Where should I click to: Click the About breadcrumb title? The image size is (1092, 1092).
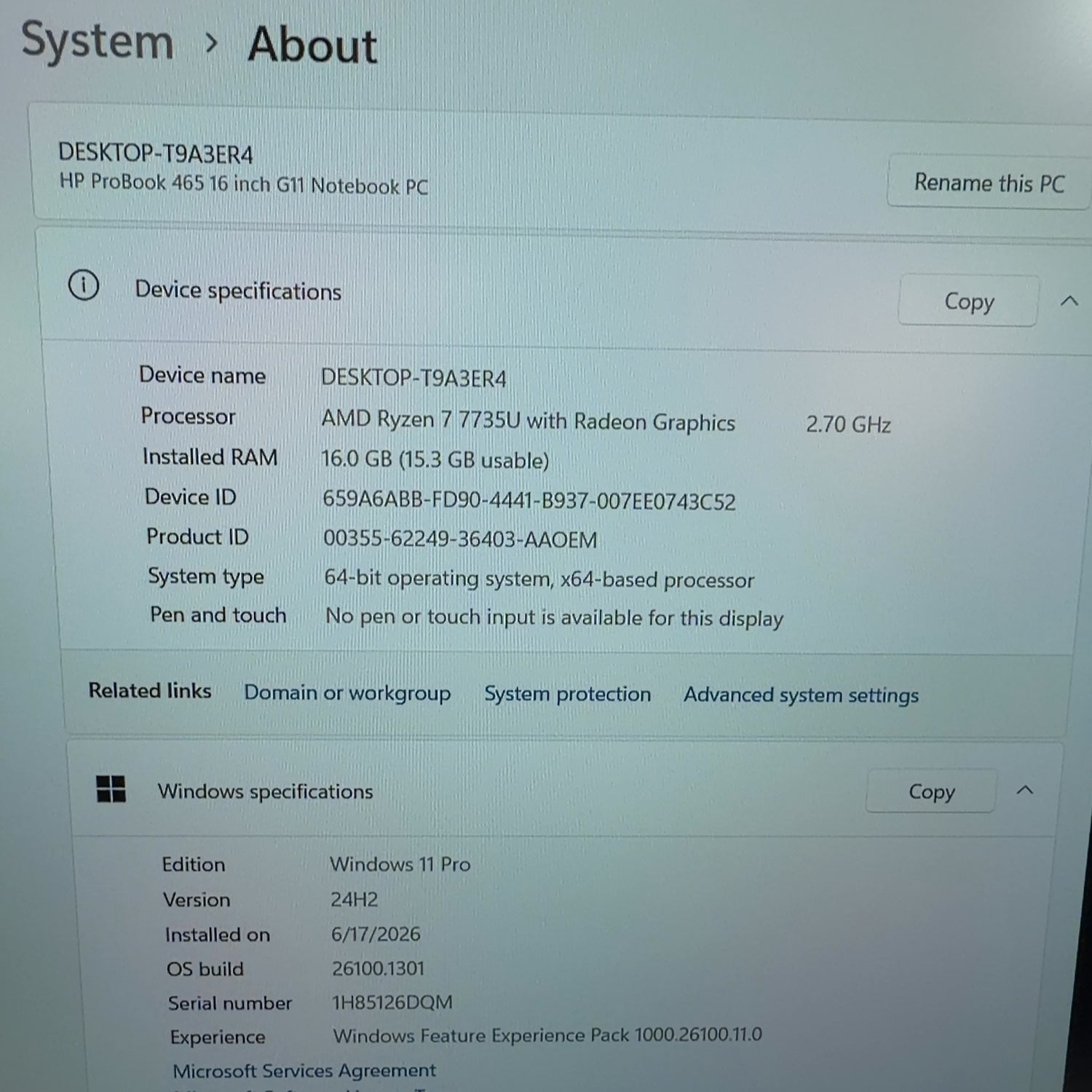tap(312, 45)
